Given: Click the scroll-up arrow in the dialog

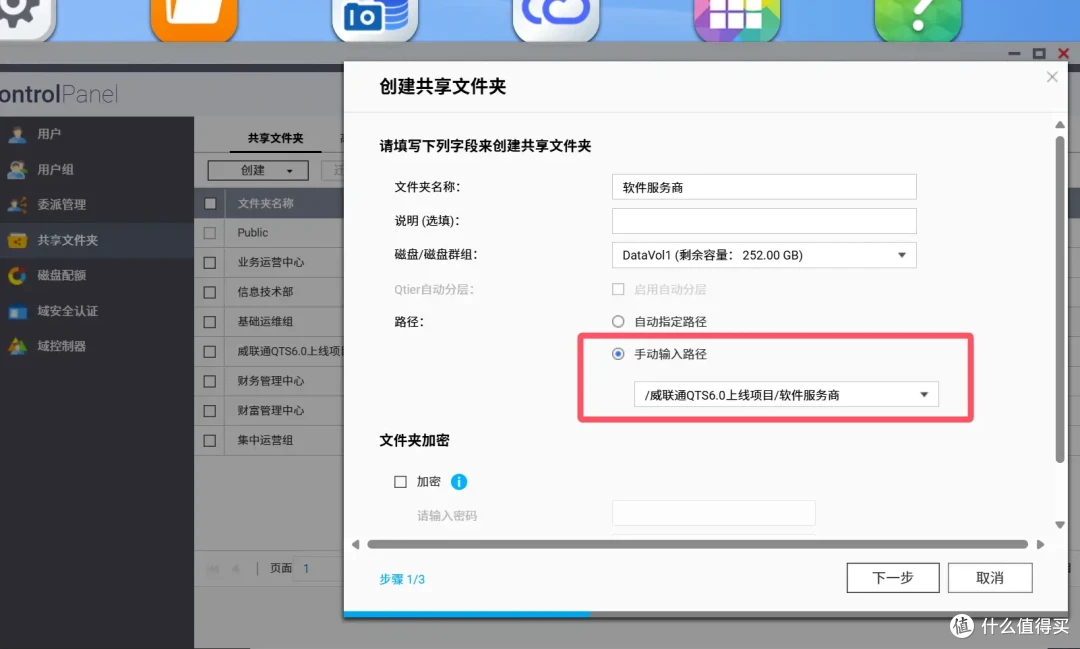Looking at the screenshot, I should click(1059, 125).
